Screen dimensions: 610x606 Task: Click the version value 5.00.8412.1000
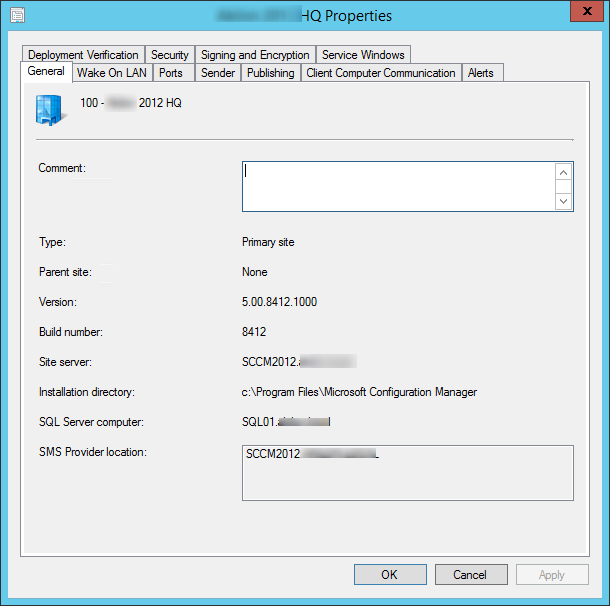coord(279,302)
